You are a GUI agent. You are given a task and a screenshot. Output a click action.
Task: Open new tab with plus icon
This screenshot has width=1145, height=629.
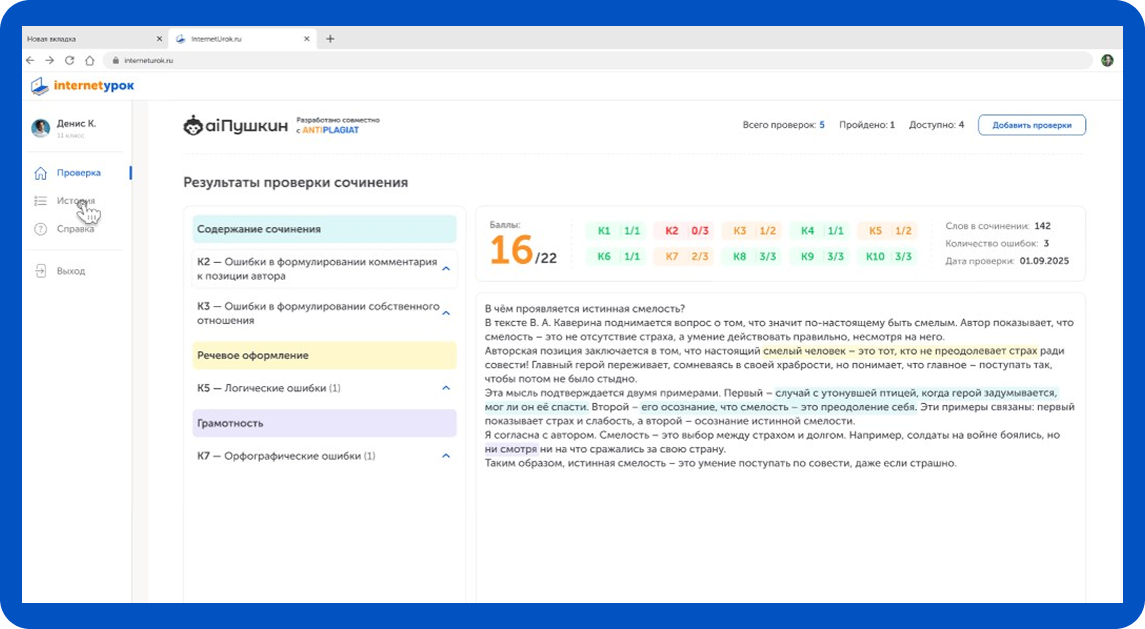(x=330, y=39)
